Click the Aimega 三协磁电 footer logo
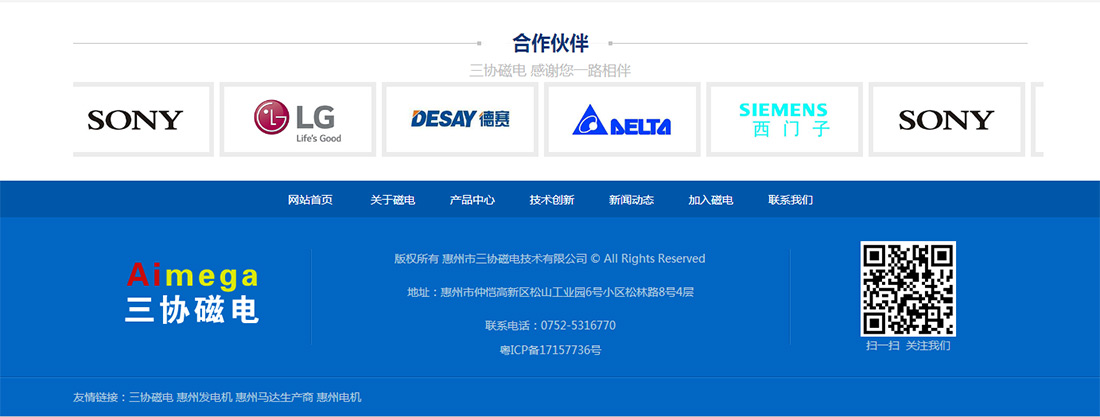Image resolution: width=1100 pixels, height=417 pixels. click(x=192, y=293)
